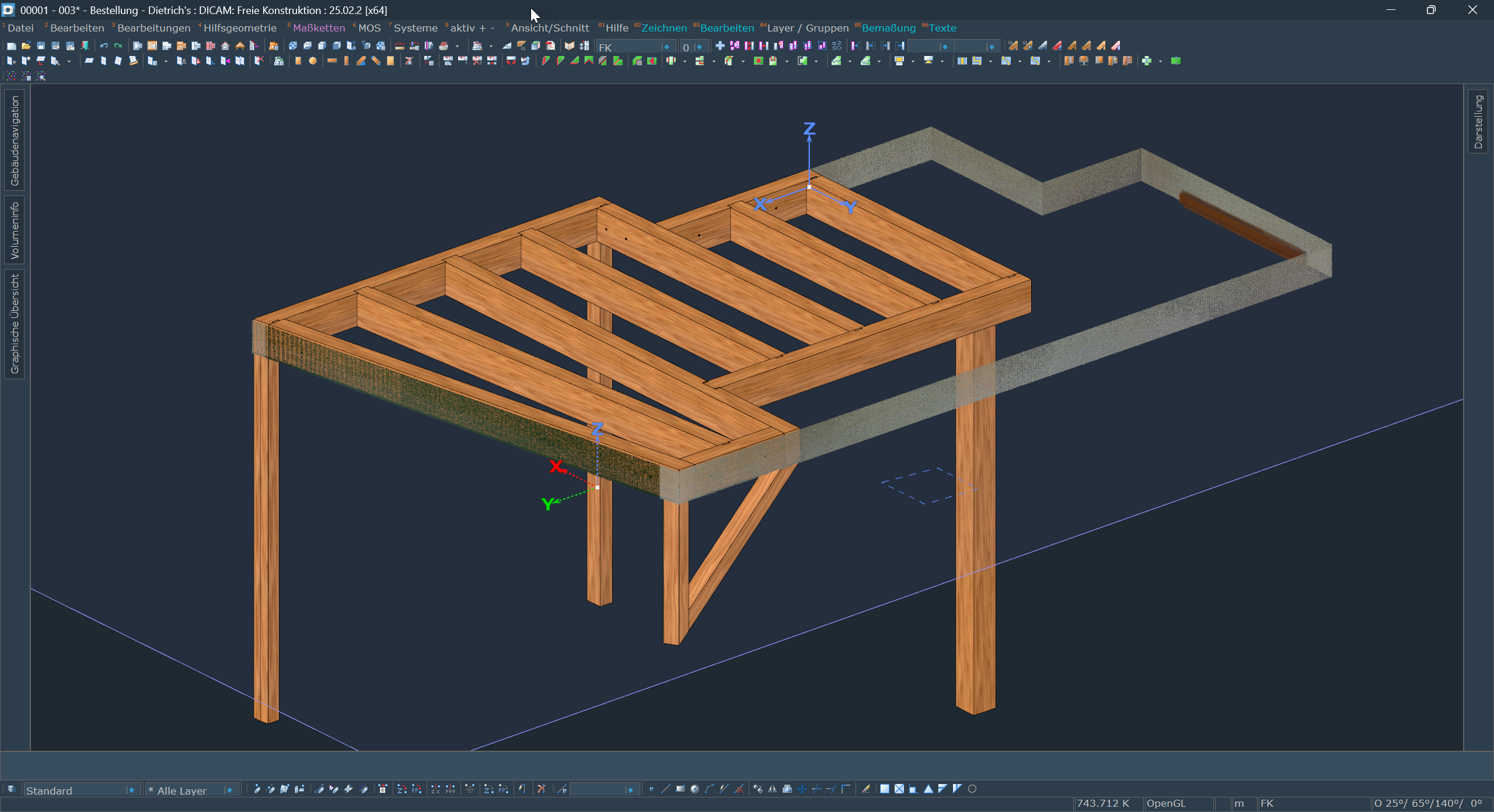Image resolution: width=1494 pixels, height=812 pixels.
Task: Save the project with the Save icon
Action: tap(41, 45)
